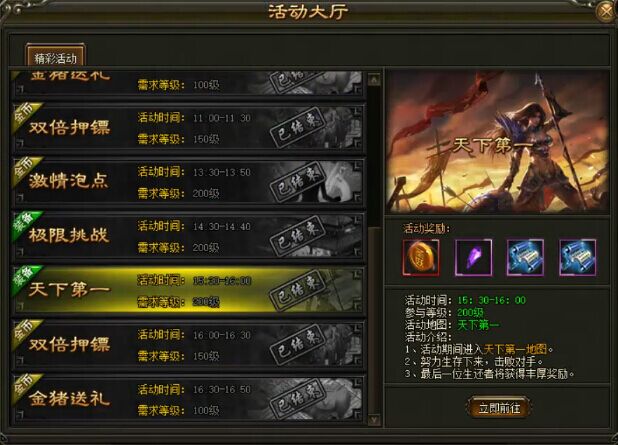Click the 立即前往 button
This screenshot has width=618, height=445.
click(x=499, y=408)
